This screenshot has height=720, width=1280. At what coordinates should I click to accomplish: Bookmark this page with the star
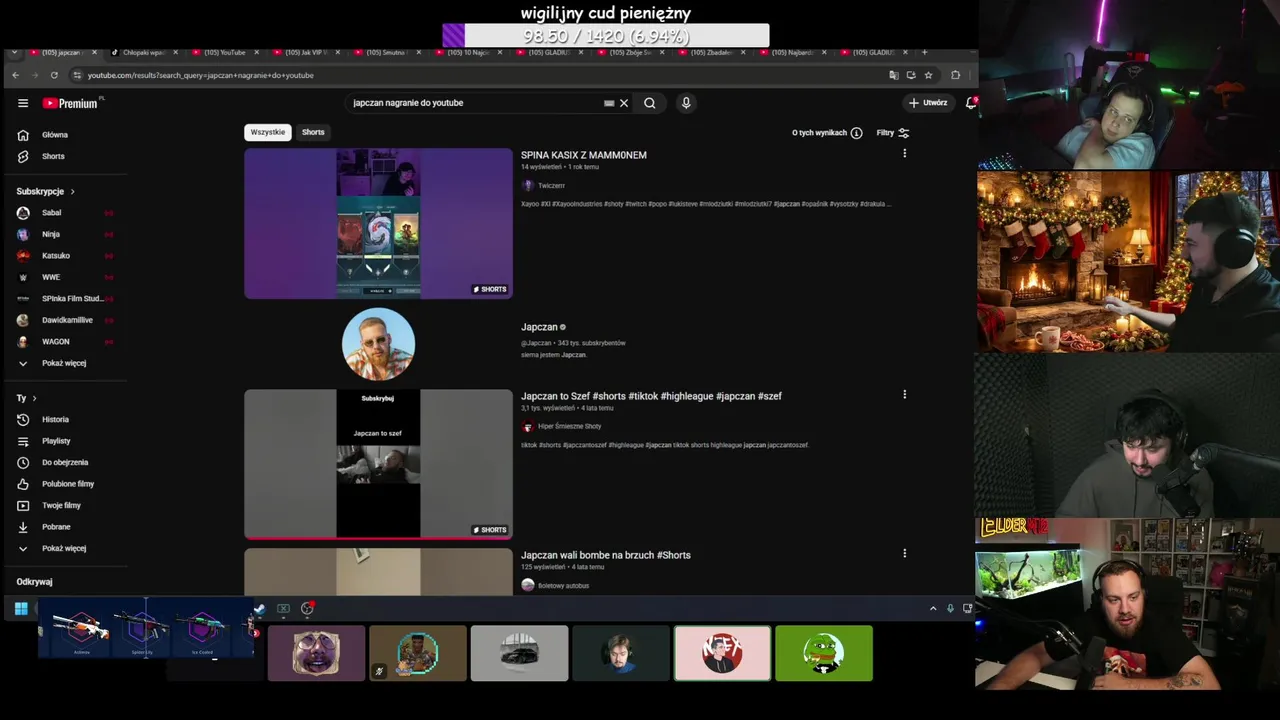point(928,75)
